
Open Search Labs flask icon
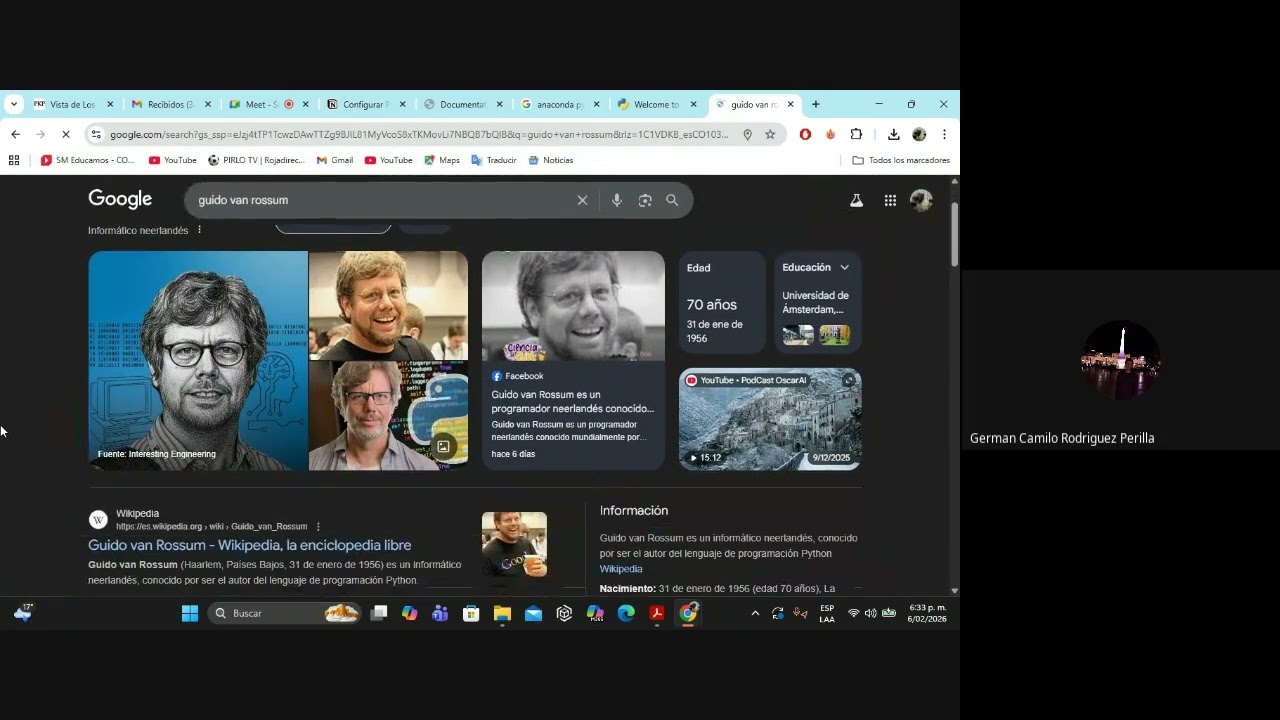856,200
